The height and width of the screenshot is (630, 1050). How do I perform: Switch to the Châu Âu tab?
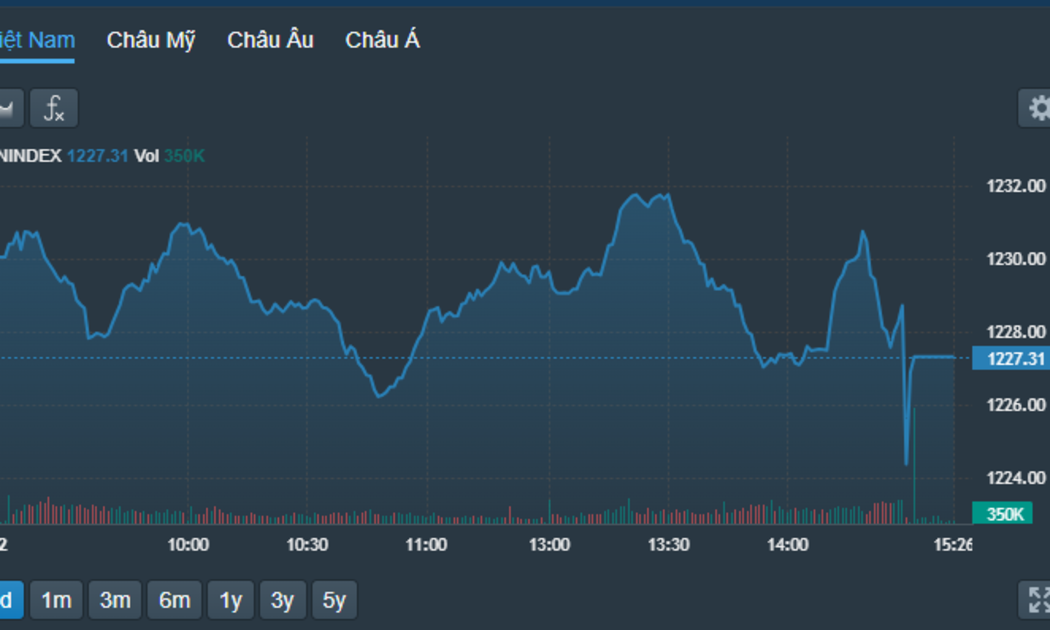pos(270,40)
